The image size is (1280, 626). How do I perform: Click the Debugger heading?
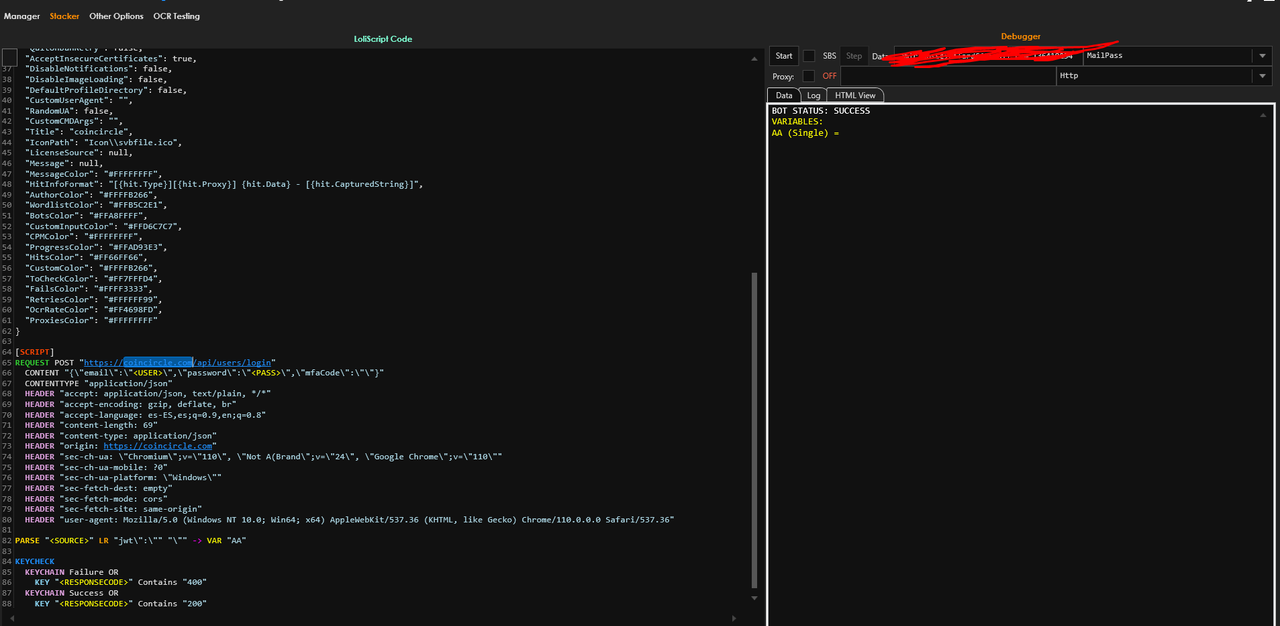pos(1021,37)
